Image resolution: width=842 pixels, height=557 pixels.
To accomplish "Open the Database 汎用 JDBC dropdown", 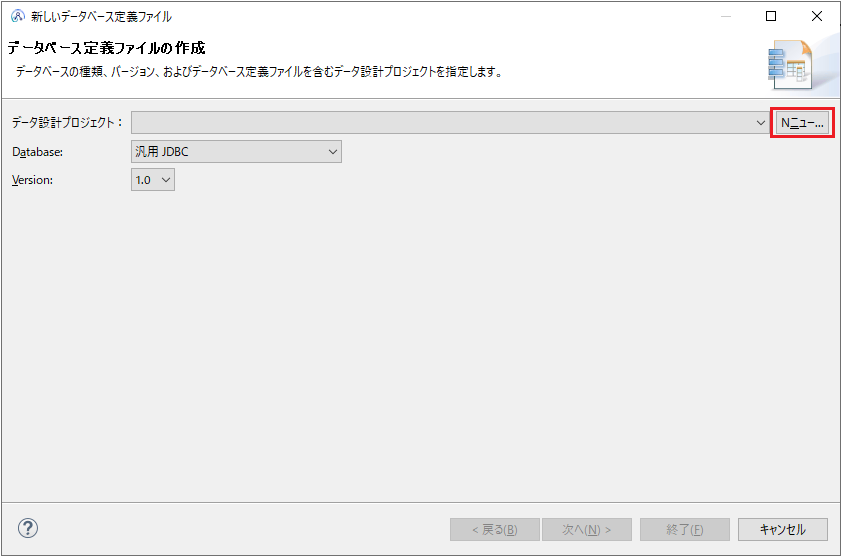I will coord(236,151).
